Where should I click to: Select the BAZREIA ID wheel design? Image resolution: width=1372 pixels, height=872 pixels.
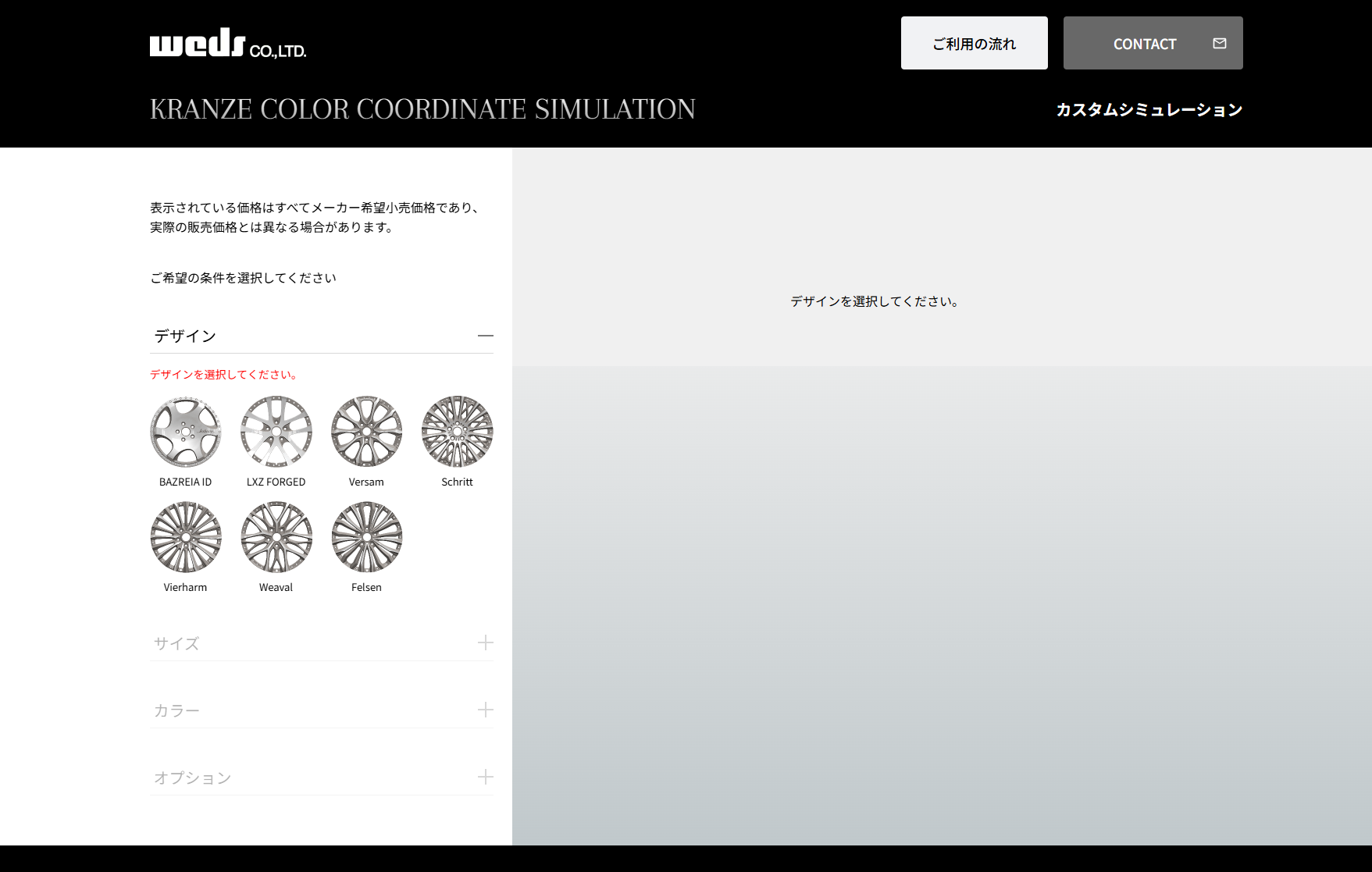coord(185,431)
